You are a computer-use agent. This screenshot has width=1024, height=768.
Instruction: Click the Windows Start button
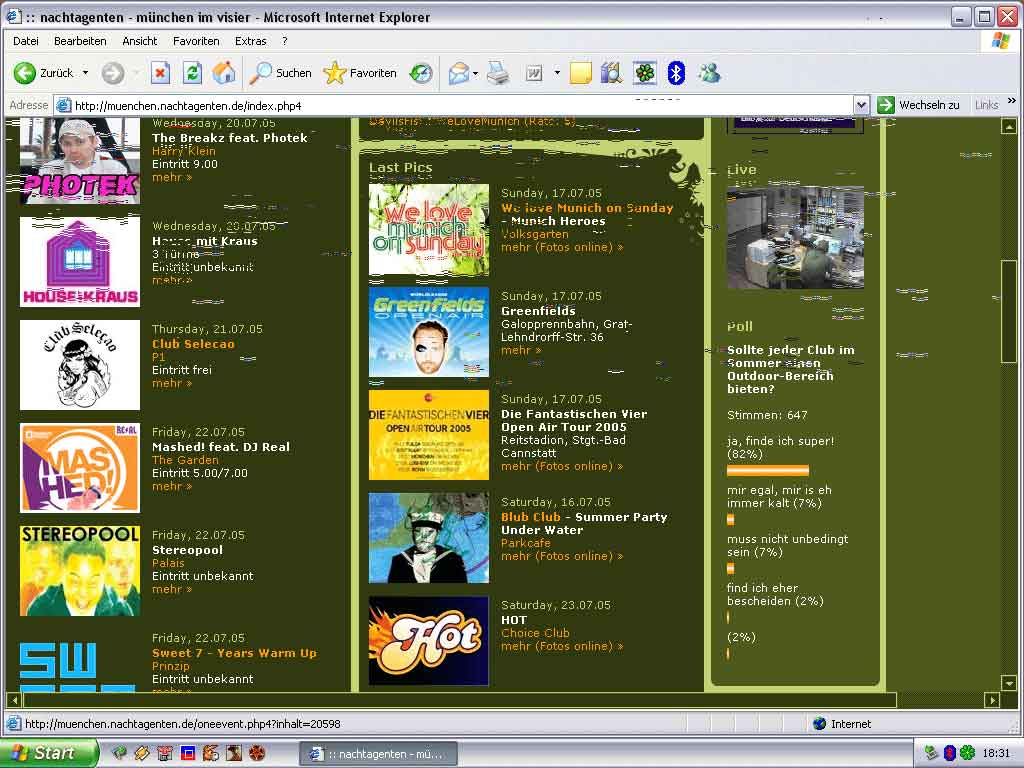point(49,753)
